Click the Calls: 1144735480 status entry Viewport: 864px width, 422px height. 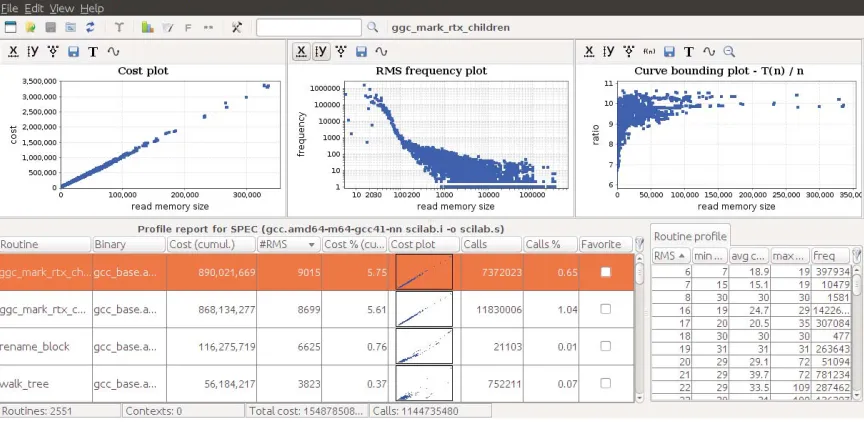(x=430, y=411)
